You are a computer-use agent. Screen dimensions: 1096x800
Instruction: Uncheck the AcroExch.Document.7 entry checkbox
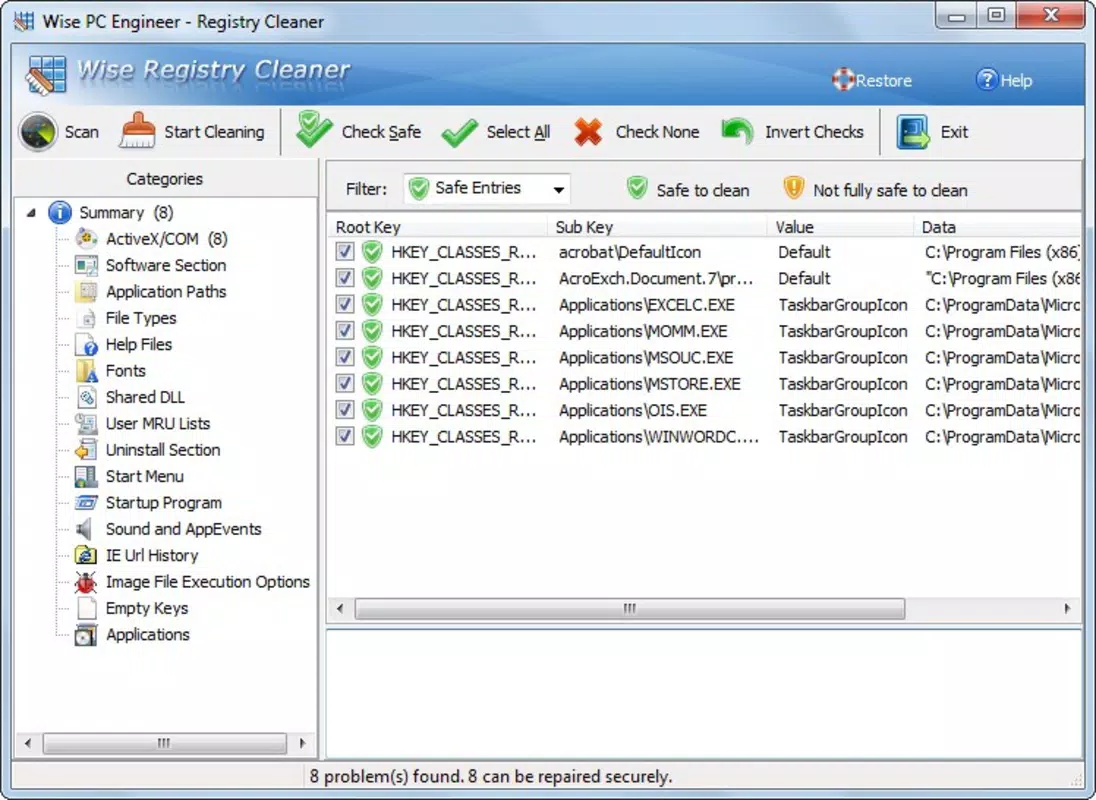[345, 278]
